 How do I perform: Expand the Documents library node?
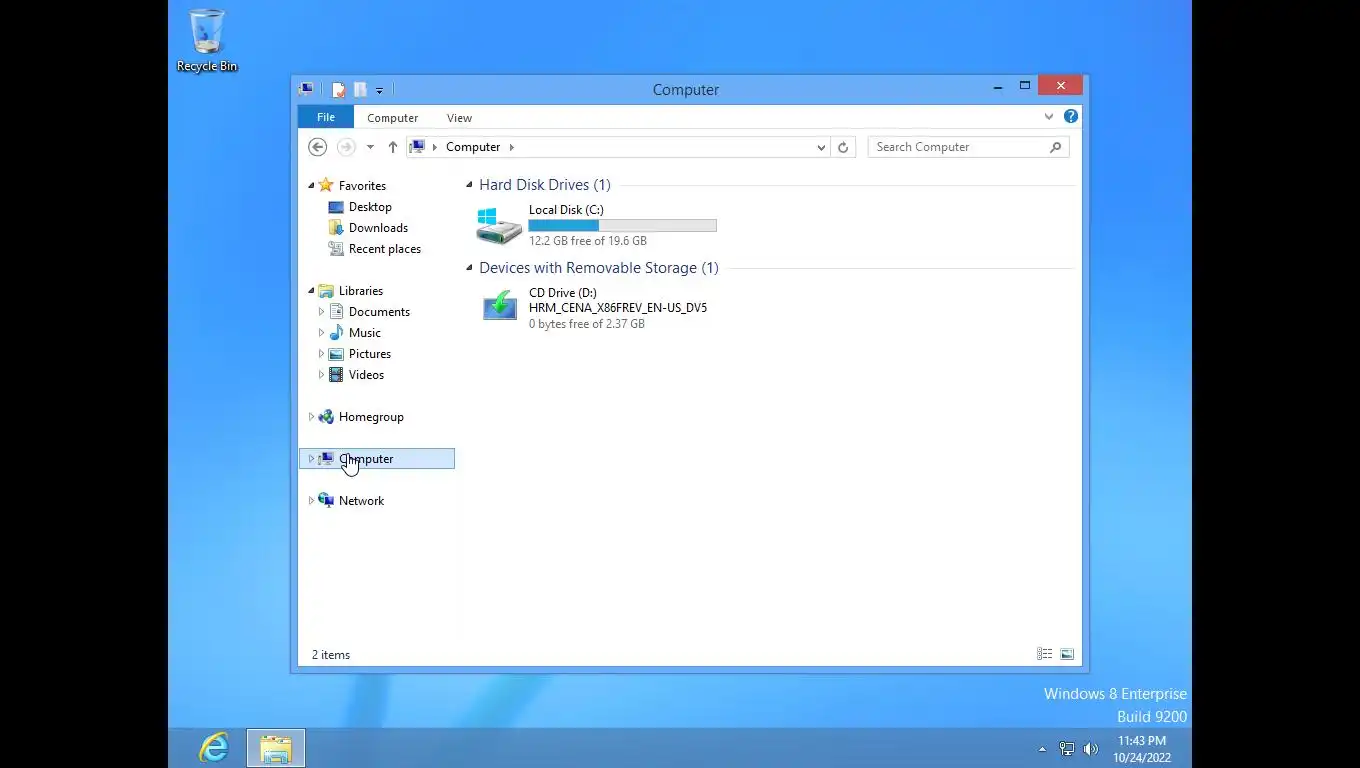point(321,312)
